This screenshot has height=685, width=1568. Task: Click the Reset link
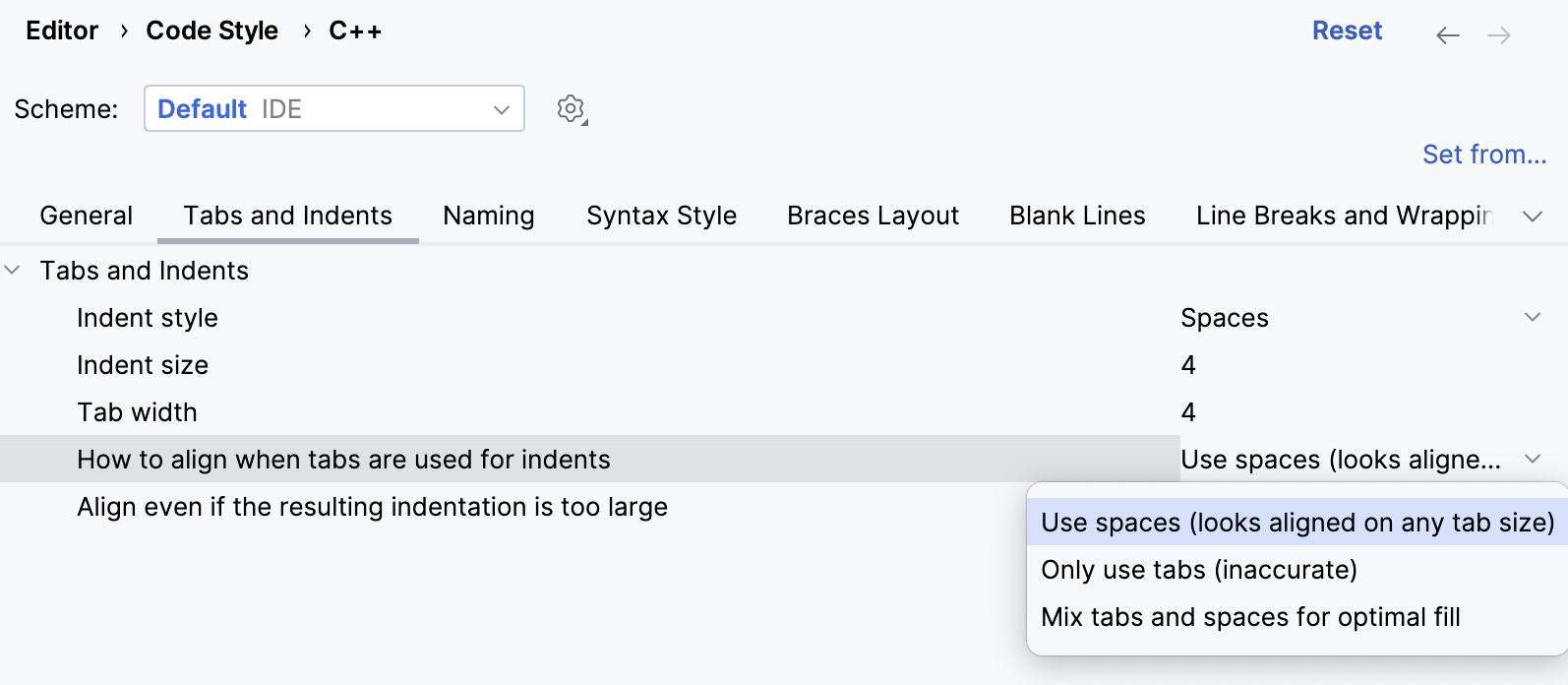[x=1347, y=31]
